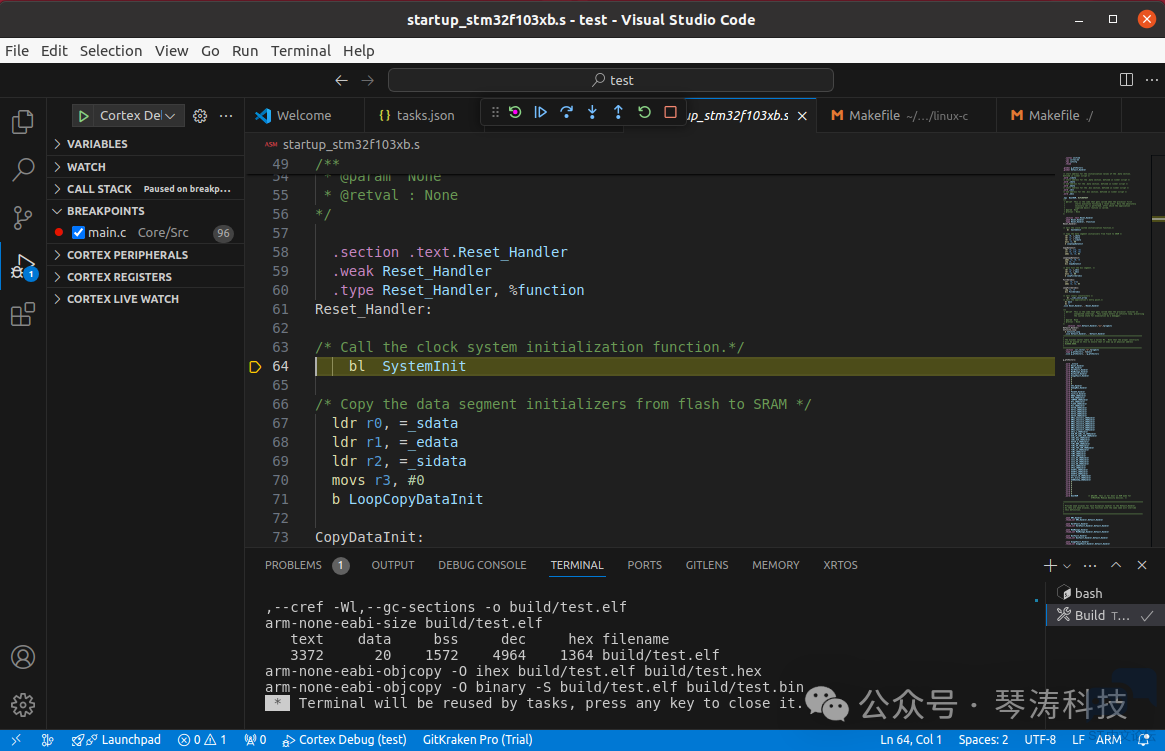Screen dimensions: 1165x751
Task: Open the Selection menu
Action: click(111, 51)
